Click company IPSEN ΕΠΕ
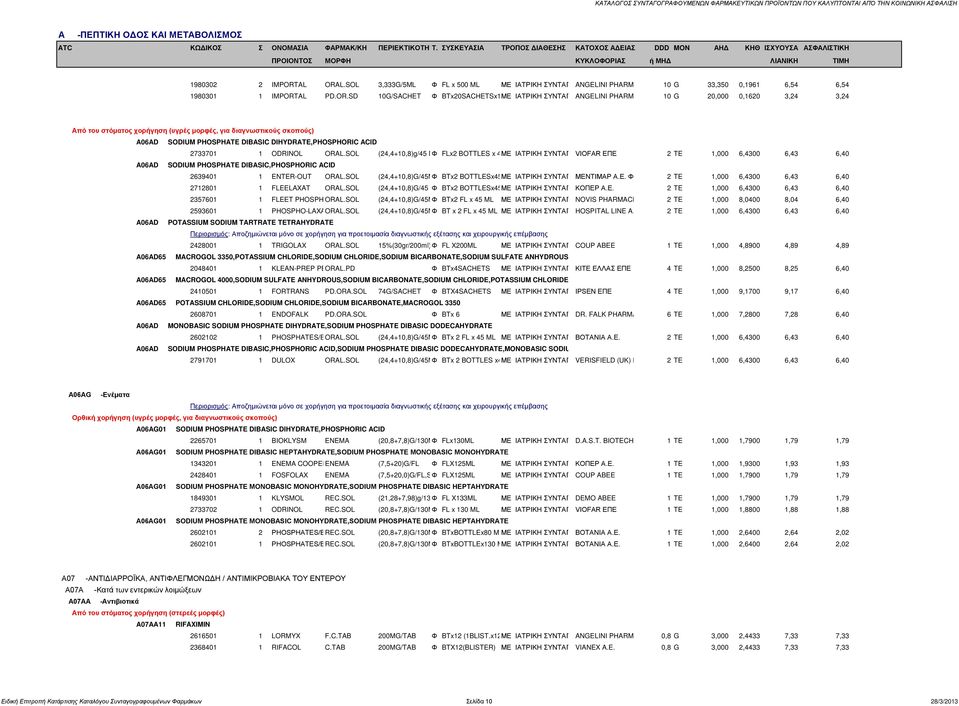This screenshot has height=706, width=959. point(593,292)
